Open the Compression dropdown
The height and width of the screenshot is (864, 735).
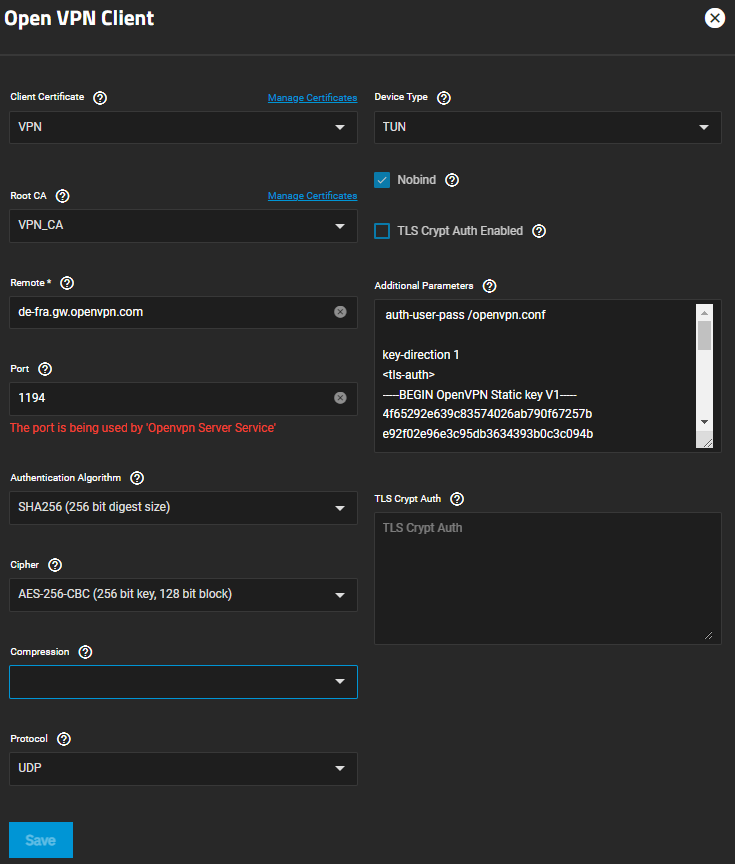pyautogui.click(x=183, y=682)
